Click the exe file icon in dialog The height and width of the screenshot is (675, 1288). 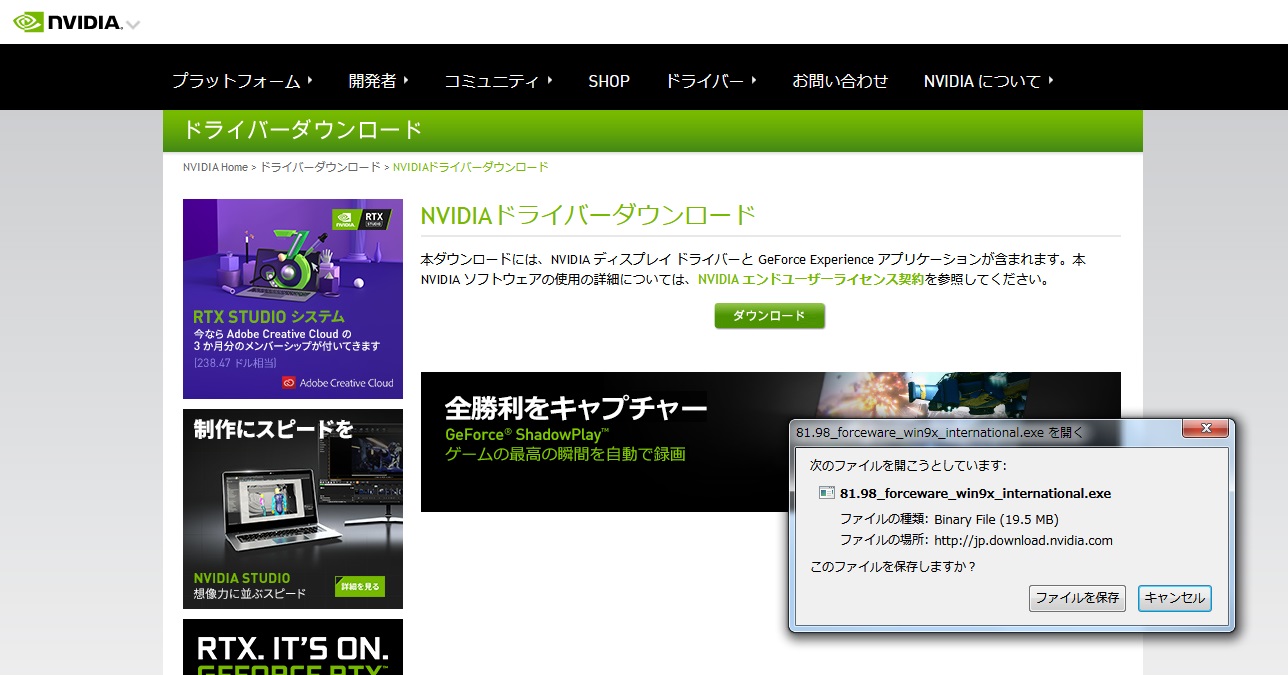826,493
